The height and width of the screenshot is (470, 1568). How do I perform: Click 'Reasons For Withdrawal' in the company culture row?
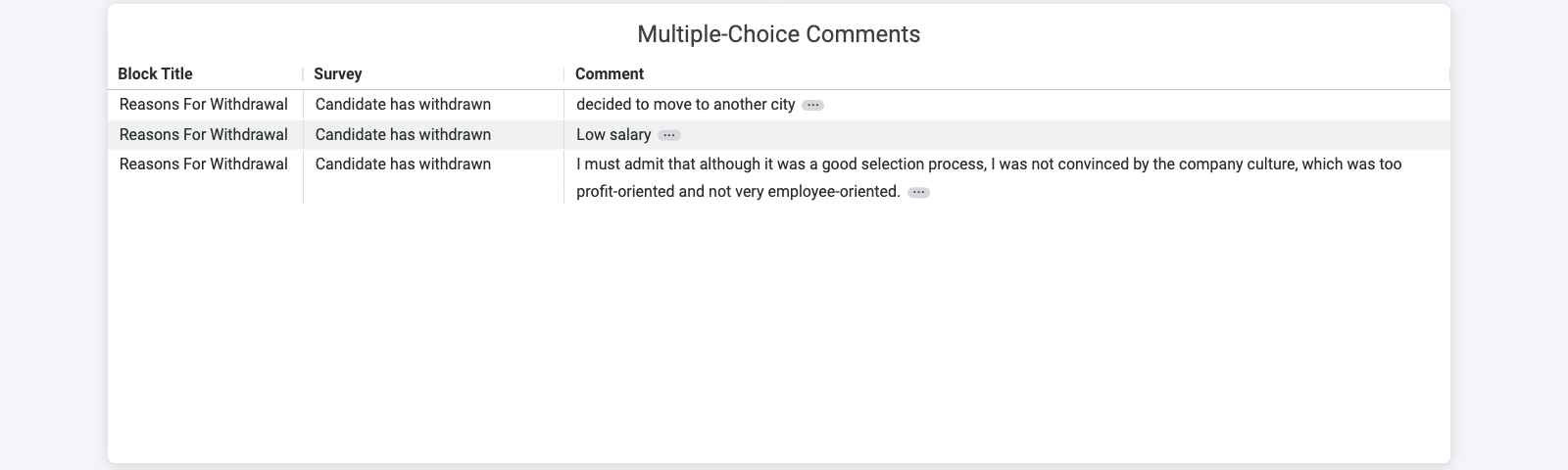(x=204, y=164)
